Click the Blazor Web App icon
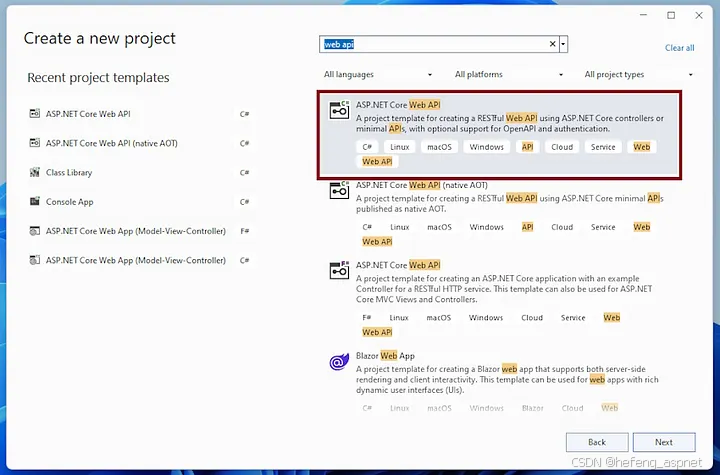 click(x=339, y=362)
